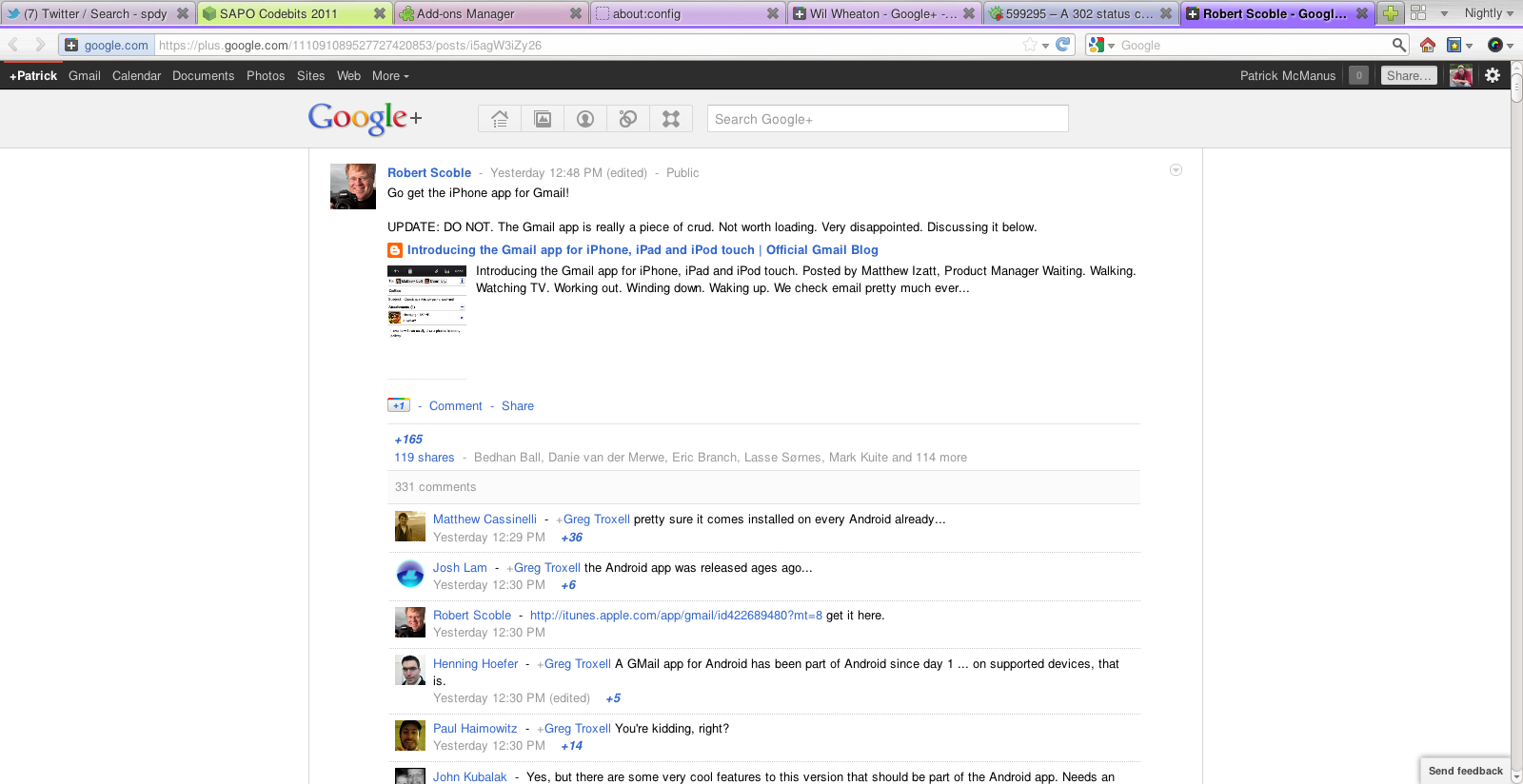The height and width of the screenshot is (784, 1523).
Task: Click +Patrick in Google bar
Action: [33, 75]
